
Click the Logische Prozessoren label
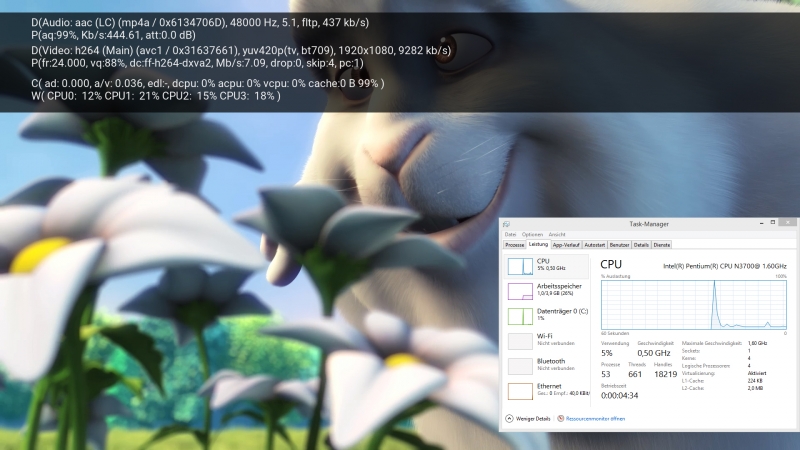coord(706,366)
